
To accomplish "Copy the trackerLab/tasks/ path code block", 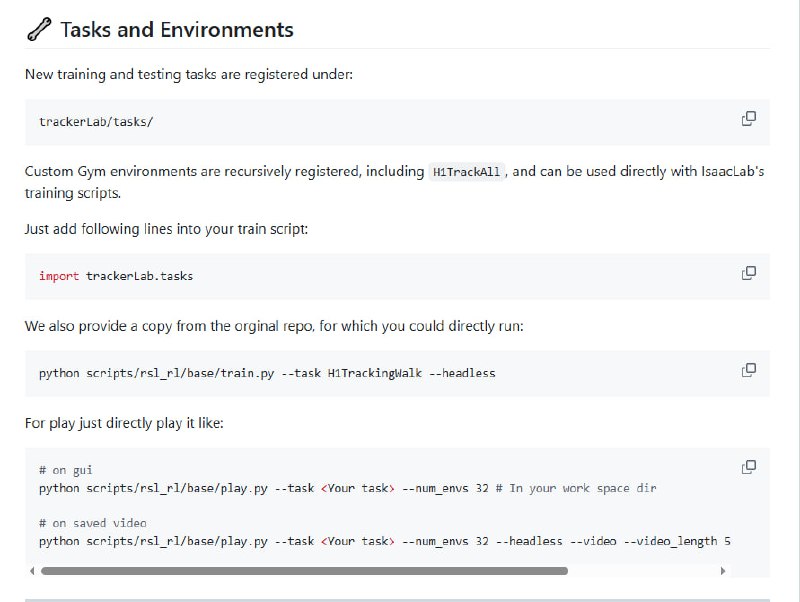I will 748,119.
